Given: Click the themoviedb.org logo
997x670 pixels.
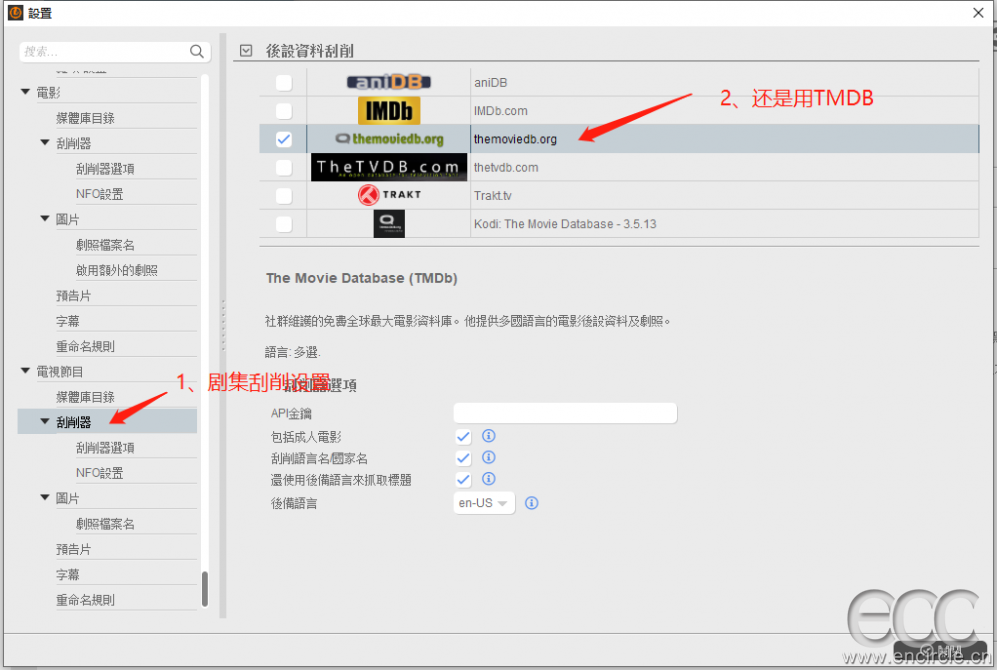Looking at the screenshot, I should 388,139.
